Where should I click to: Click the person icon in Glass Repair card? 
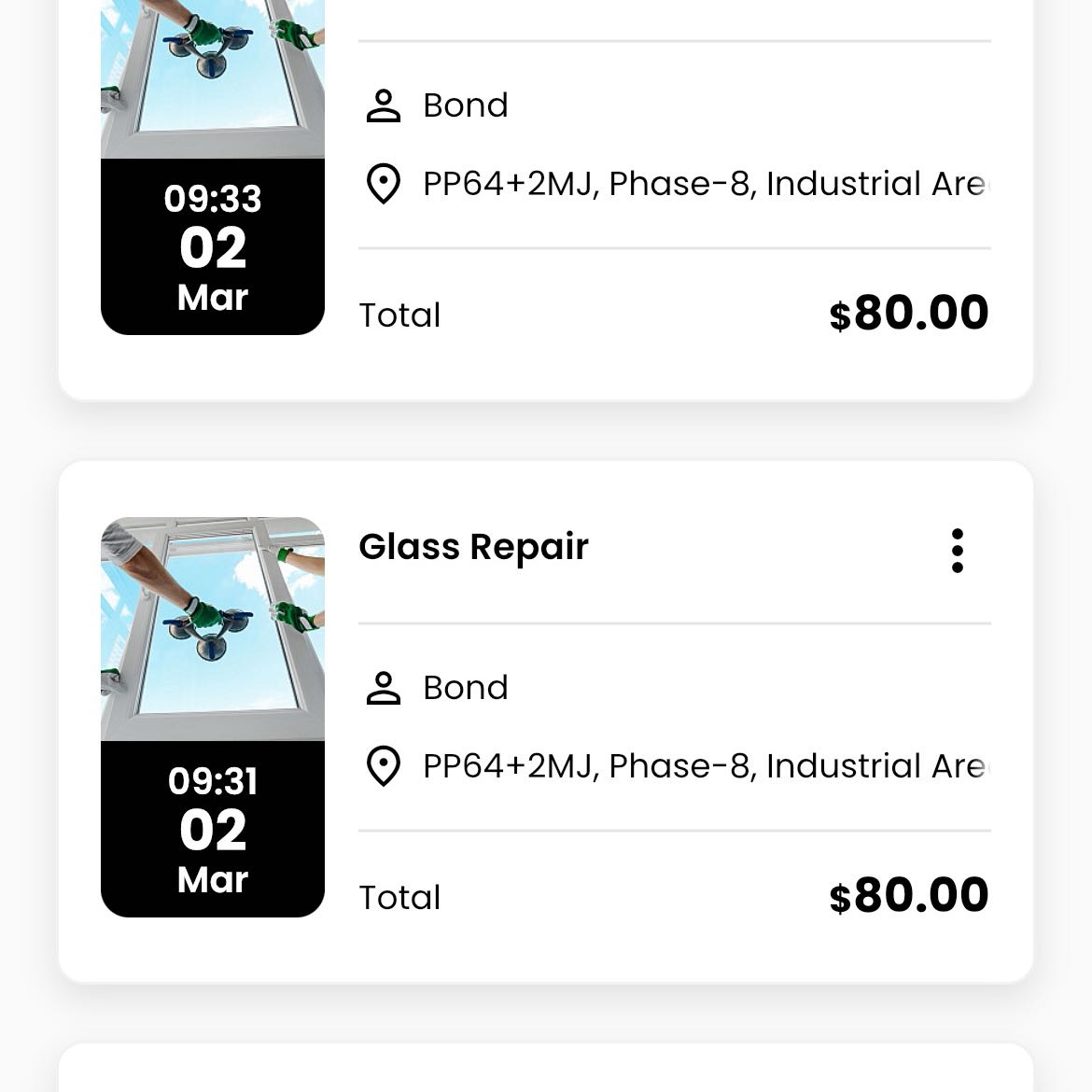pyautogui.click(x=383, y=688)
